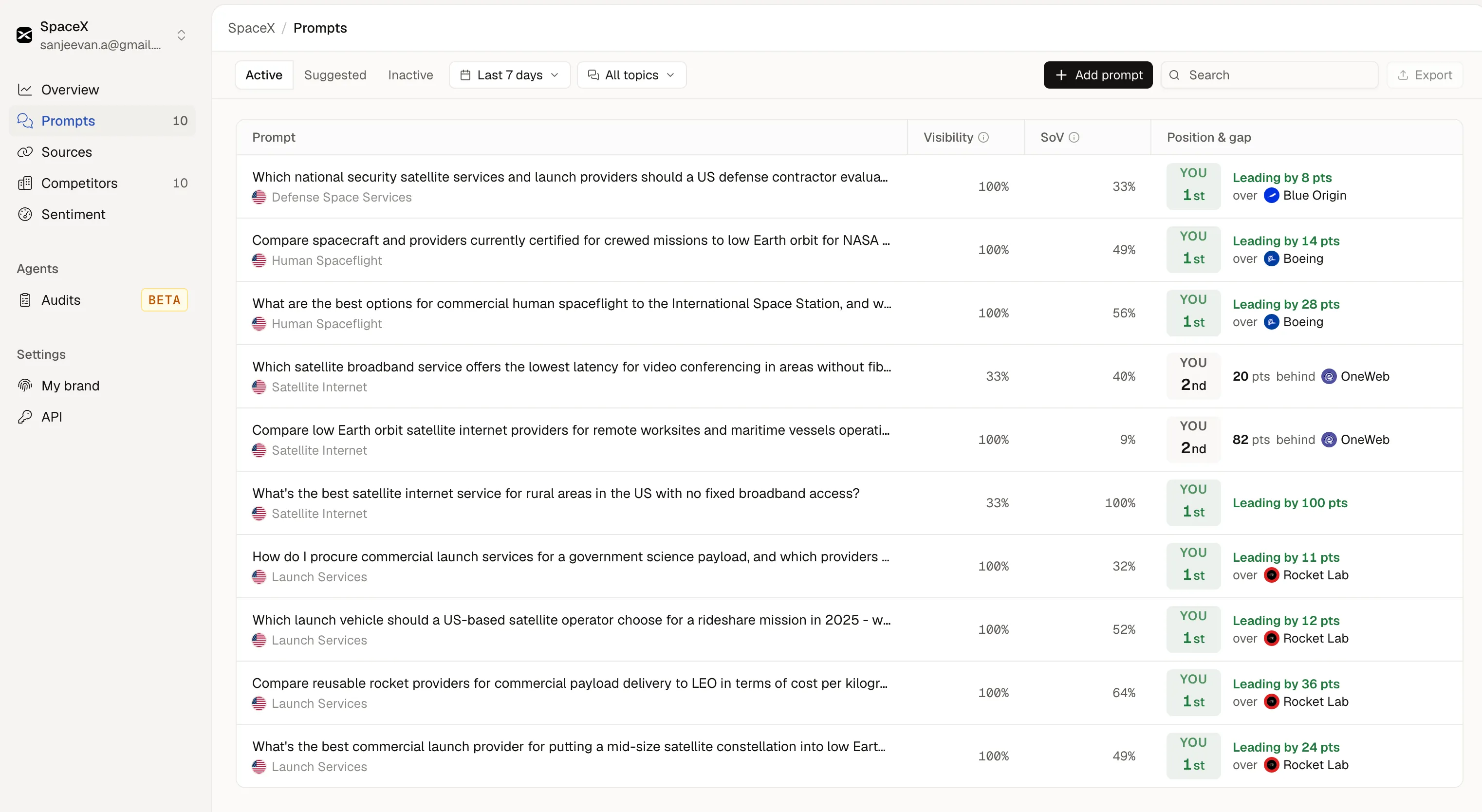Click the Visibility info icon
Screen dimensions: 1482x812
(983, 137)
